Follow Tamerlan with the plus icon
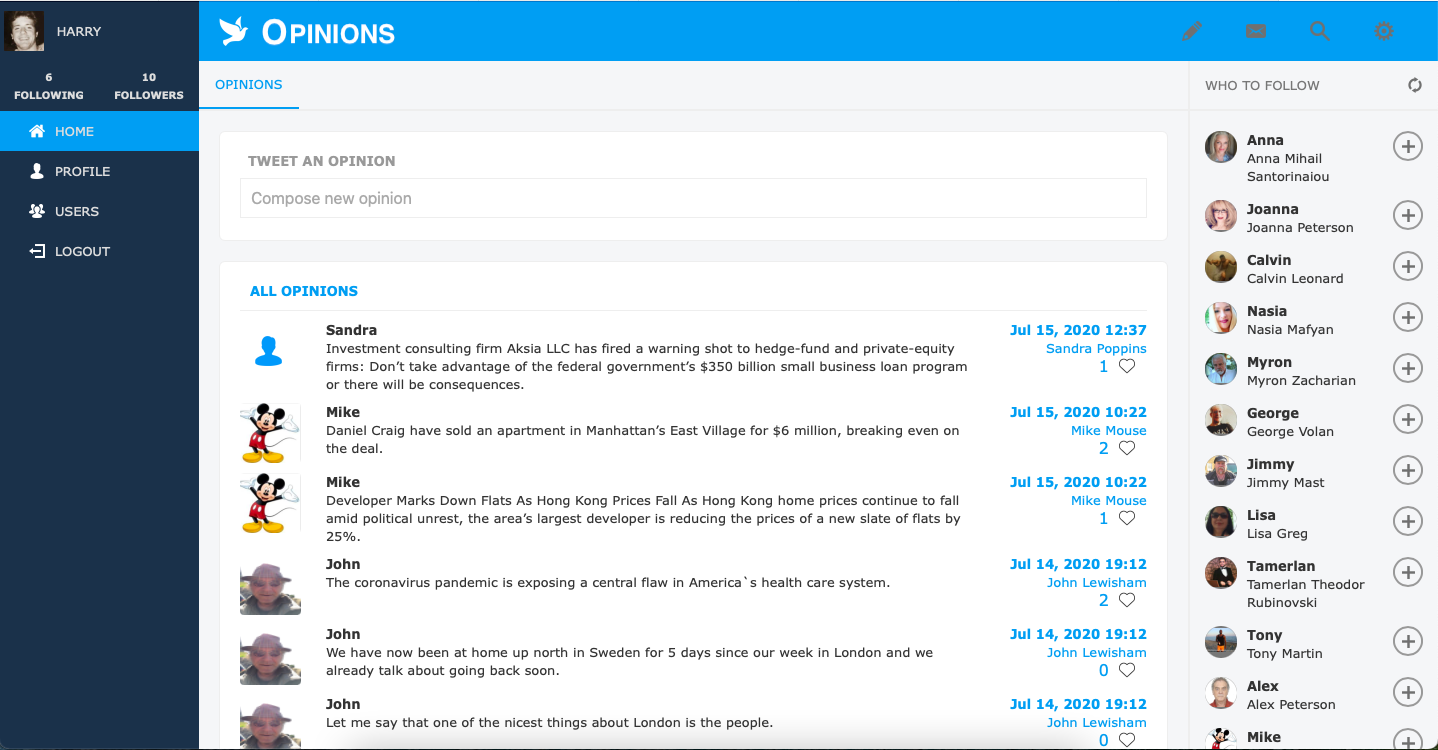This screenshot has width=1438, height=750. [1408, 573]
